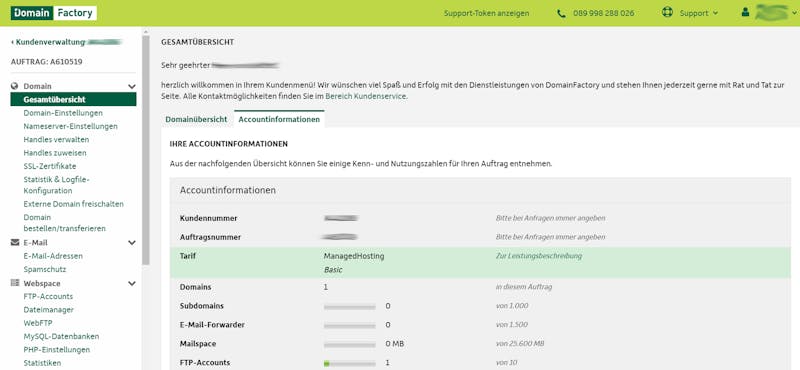Switch to the Domainübersicht tab
The image size is (800, 370).
[x=196, y=119]
